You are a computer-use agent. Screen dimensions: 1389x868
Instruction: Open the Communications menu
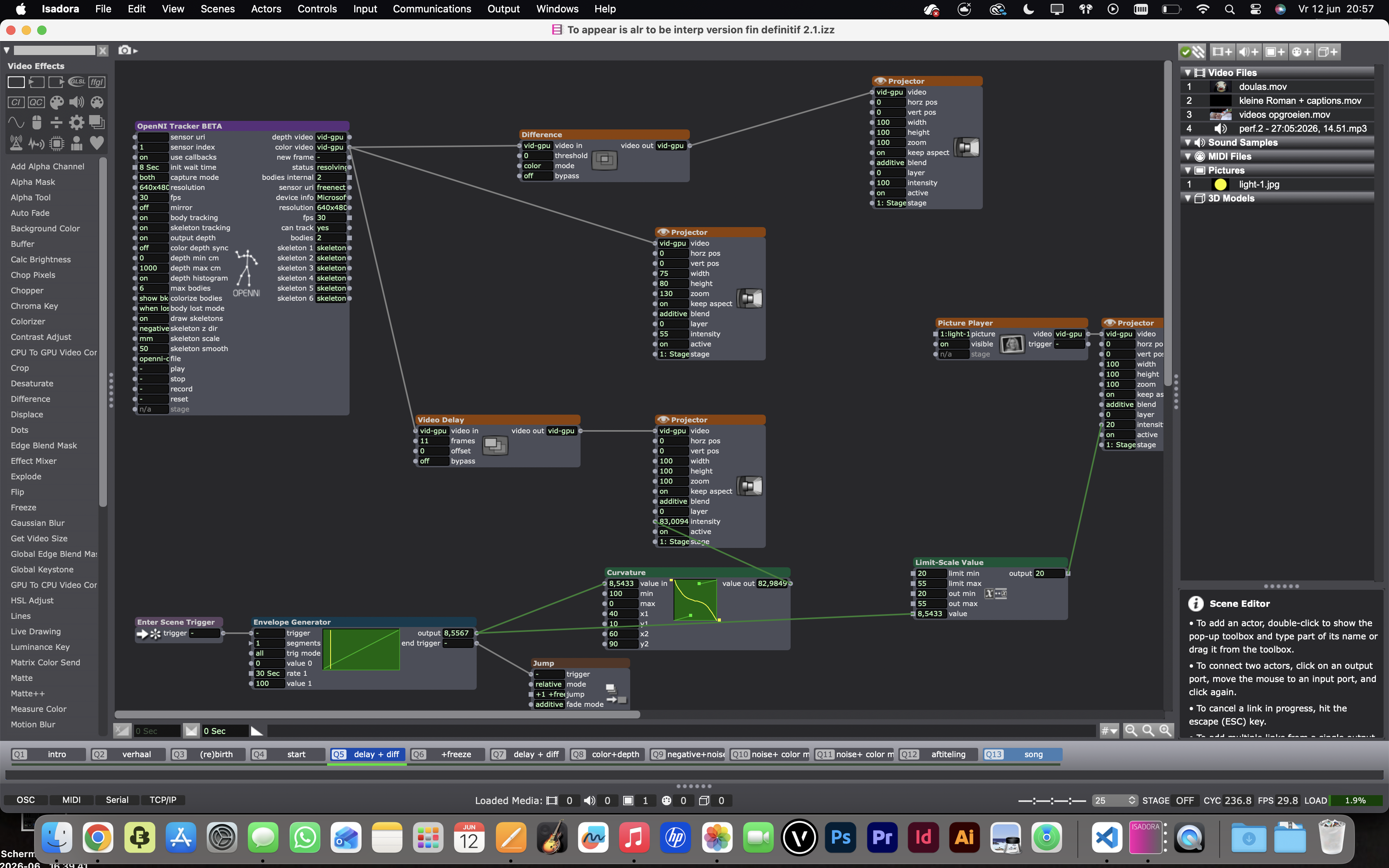[x=432, y=9]
